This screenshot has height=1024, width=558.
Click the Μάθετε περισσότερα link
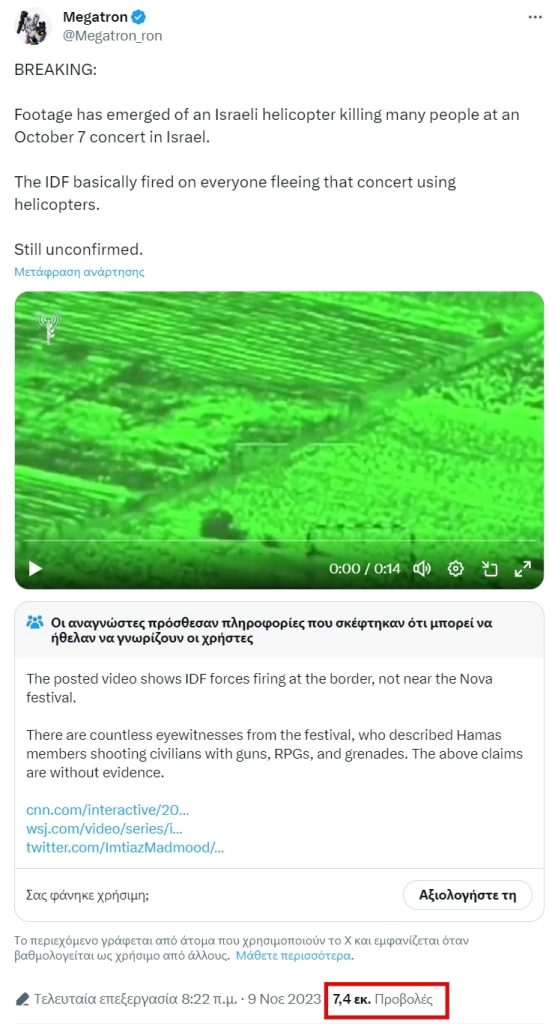[x=293, y=955]
